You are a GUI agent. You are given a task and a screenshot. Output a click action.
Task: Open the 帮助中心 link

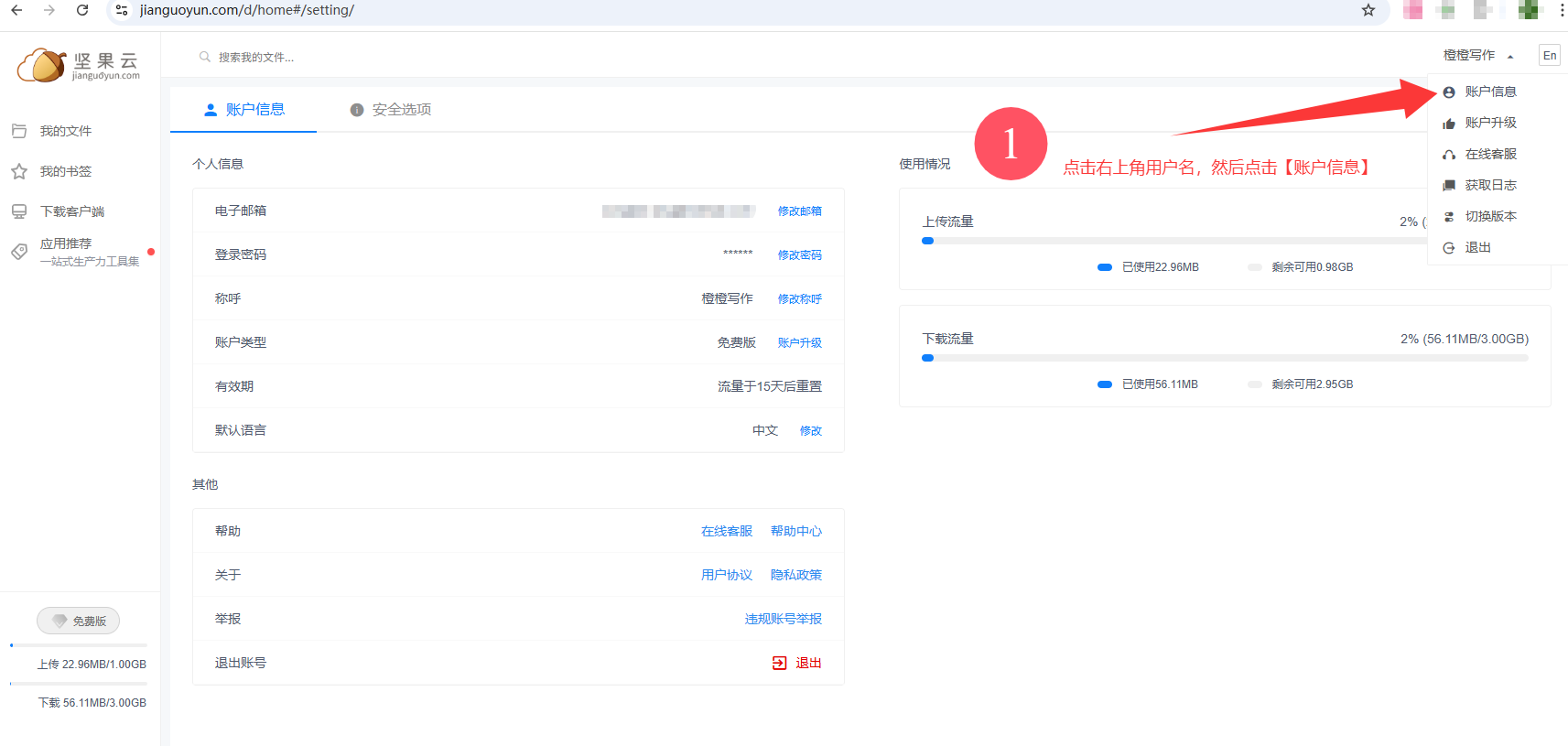pyautogui.click(x=796, y=531)
